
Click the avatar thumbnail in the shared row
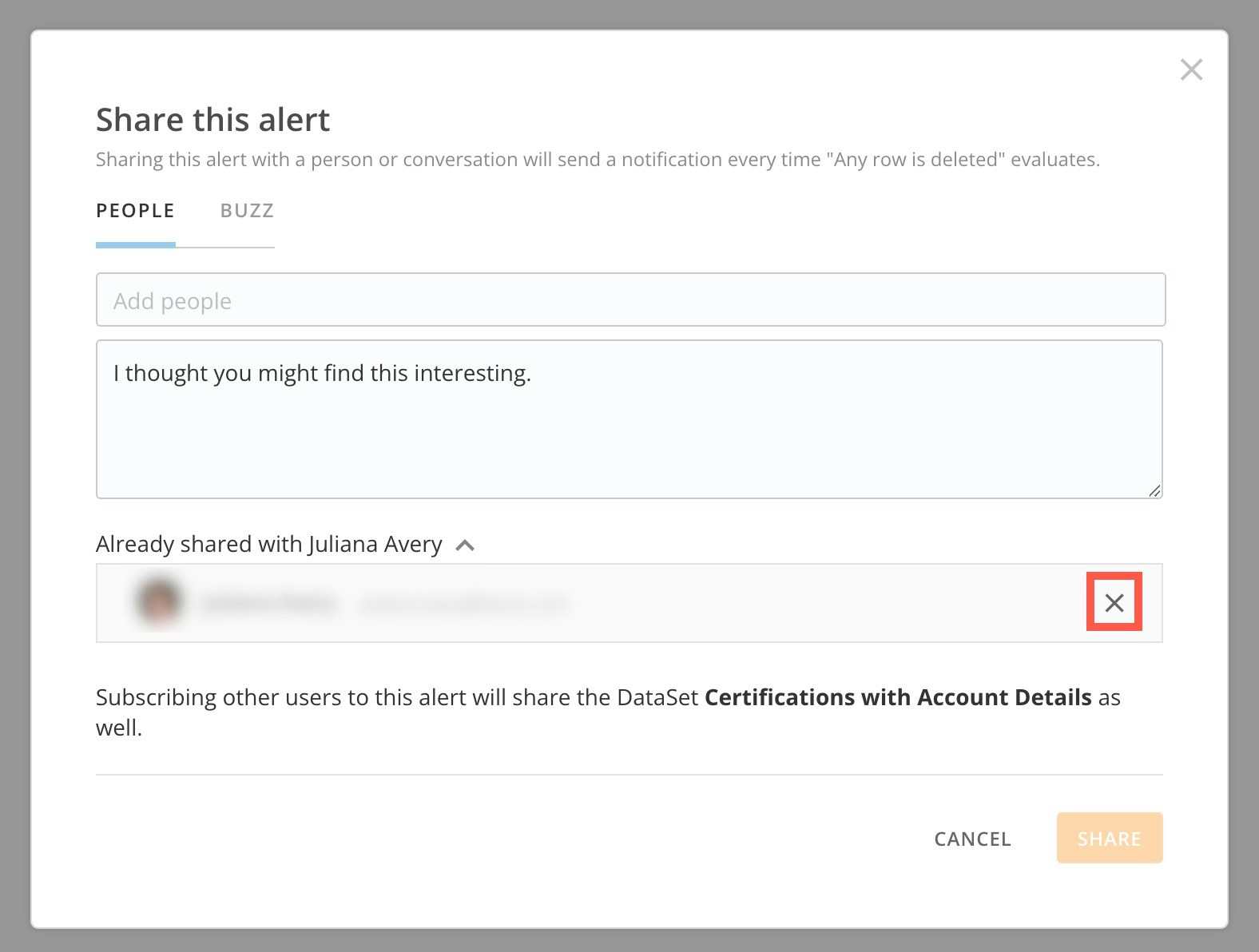coord(159,601)
